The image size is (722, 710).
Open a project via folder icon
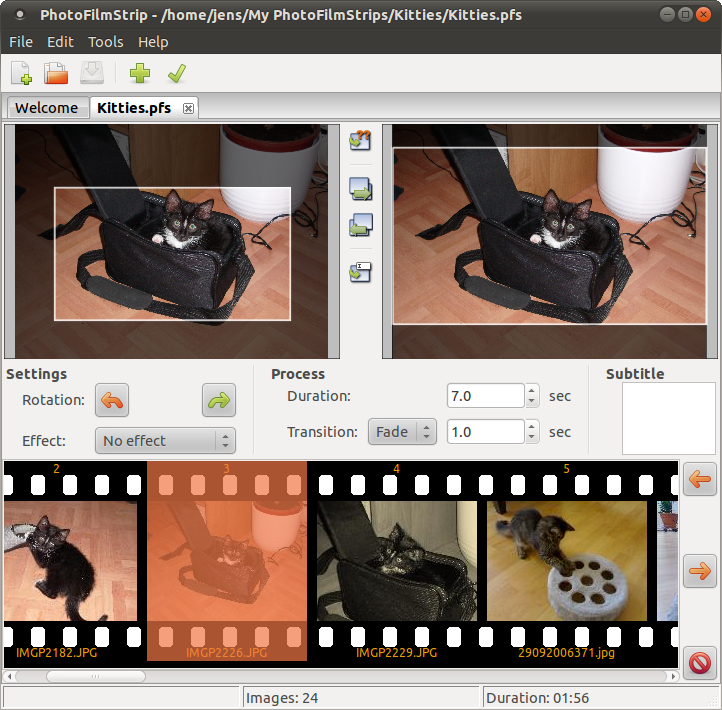(x=56, y=73)
